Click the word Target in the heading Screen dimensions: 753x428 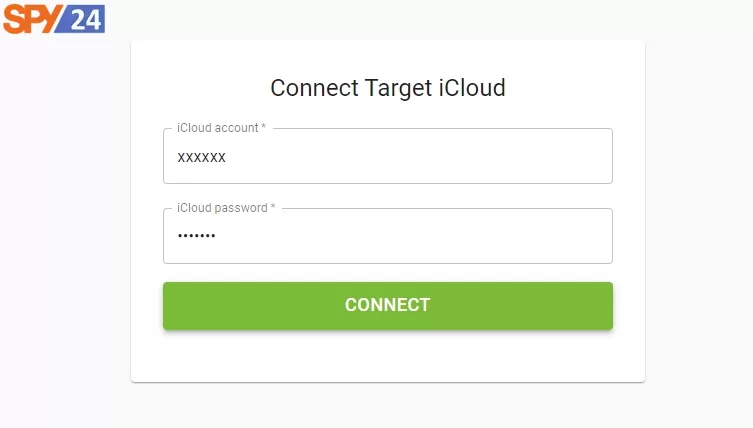click(398, 89)
